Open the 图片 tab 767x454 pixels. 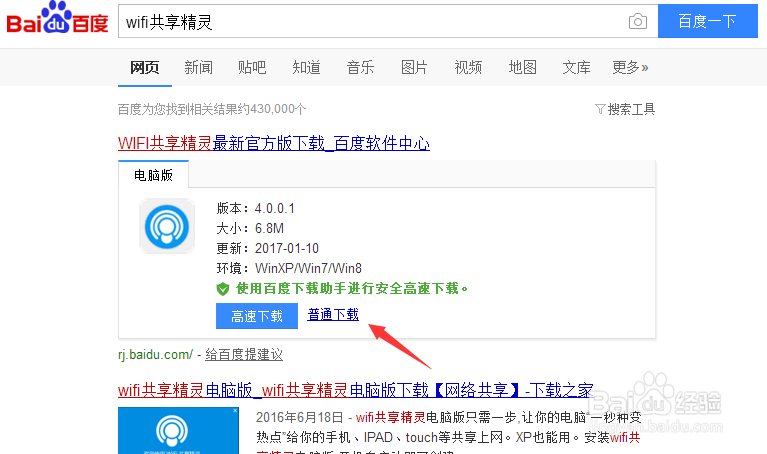414,67
